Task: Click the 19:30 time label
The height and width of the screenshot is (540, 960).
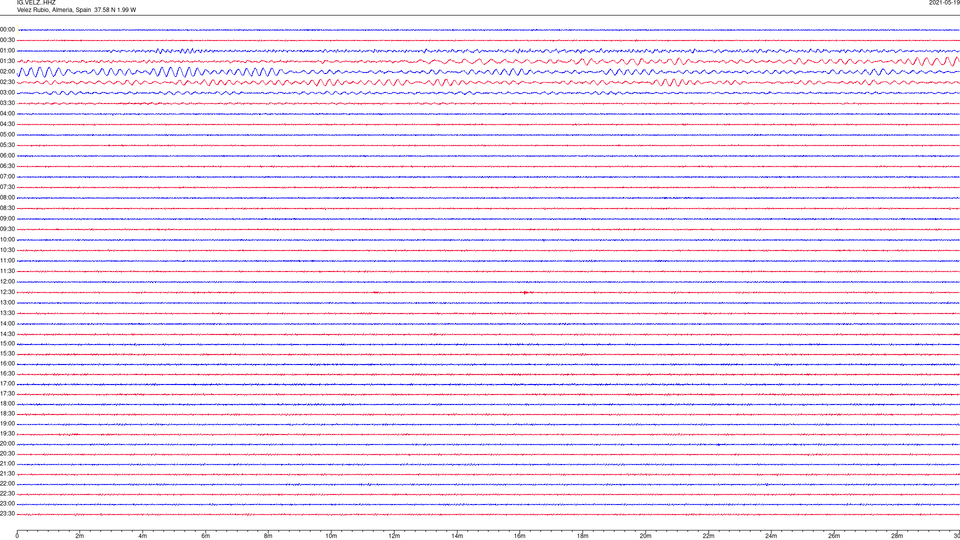Action: pos(7,434)
